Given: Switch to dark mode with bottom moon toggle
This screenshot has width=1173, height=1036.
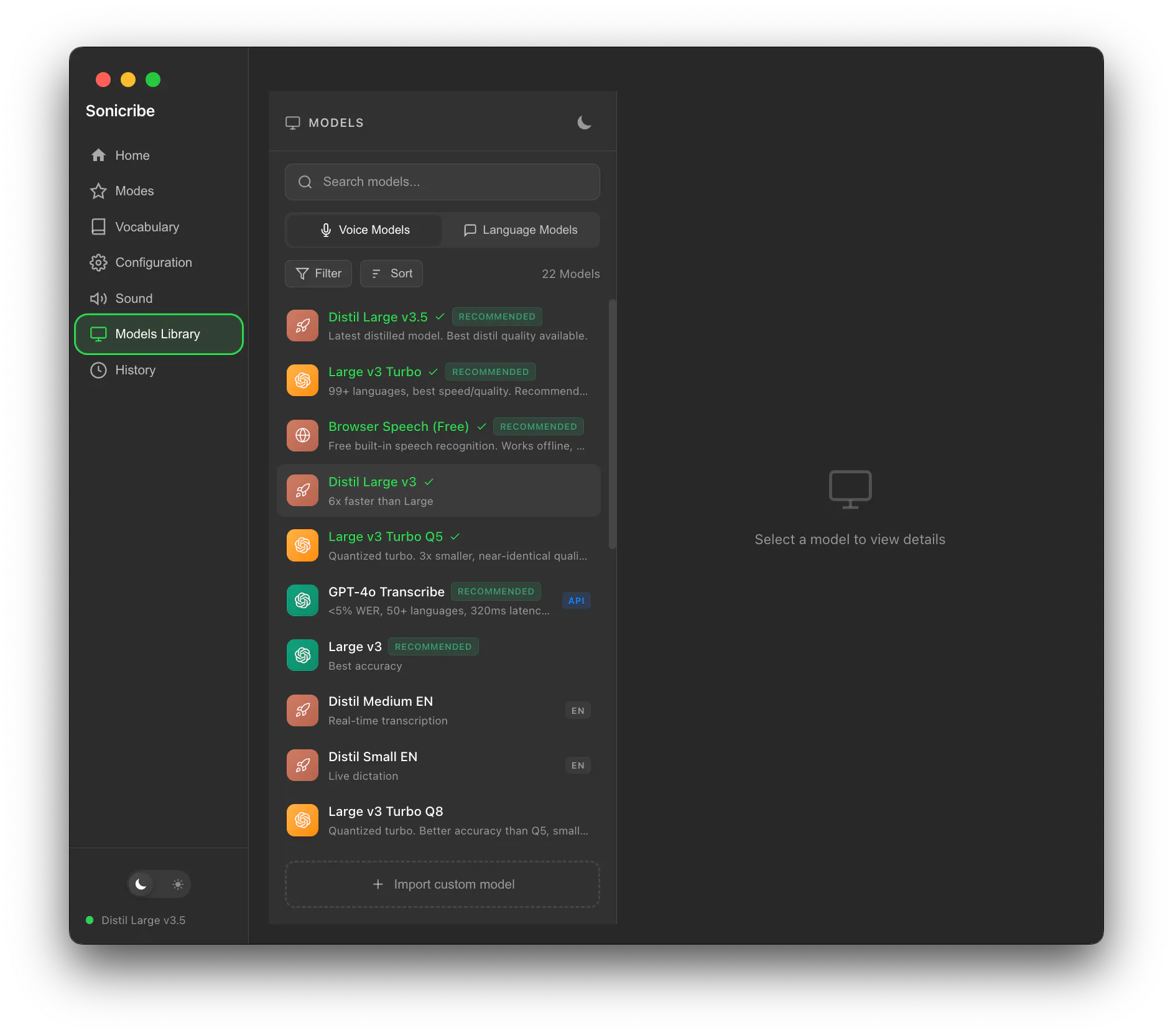Looking at the screenshot, I should click(x=141, y=884).
